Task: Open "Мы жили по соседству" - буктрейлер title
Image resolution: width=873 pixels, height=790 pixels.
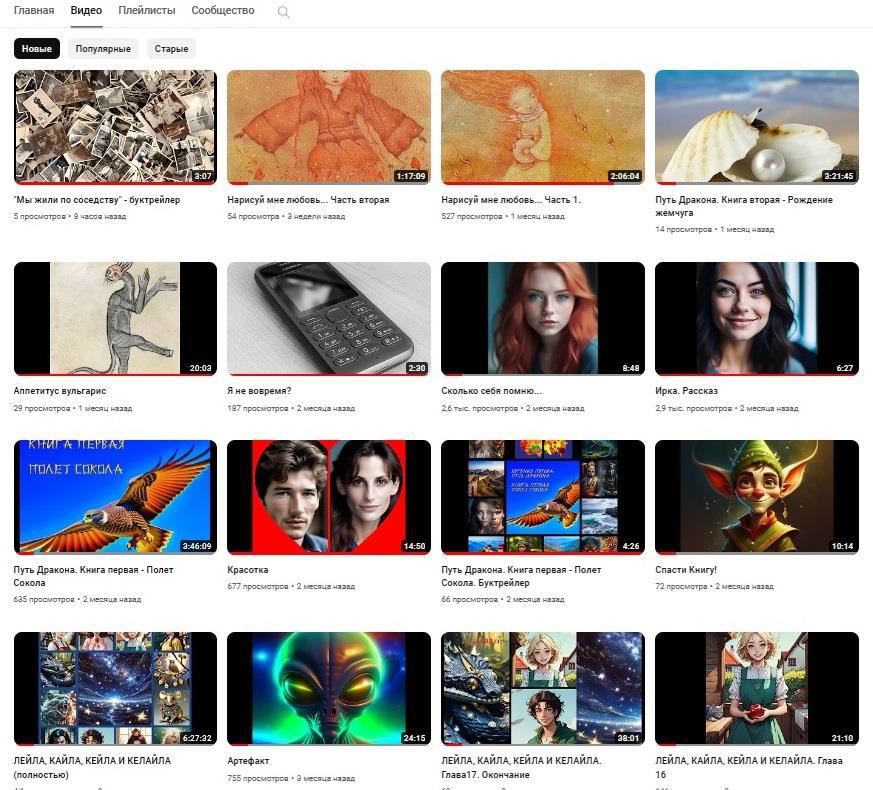Action: (x=97, y=199)
